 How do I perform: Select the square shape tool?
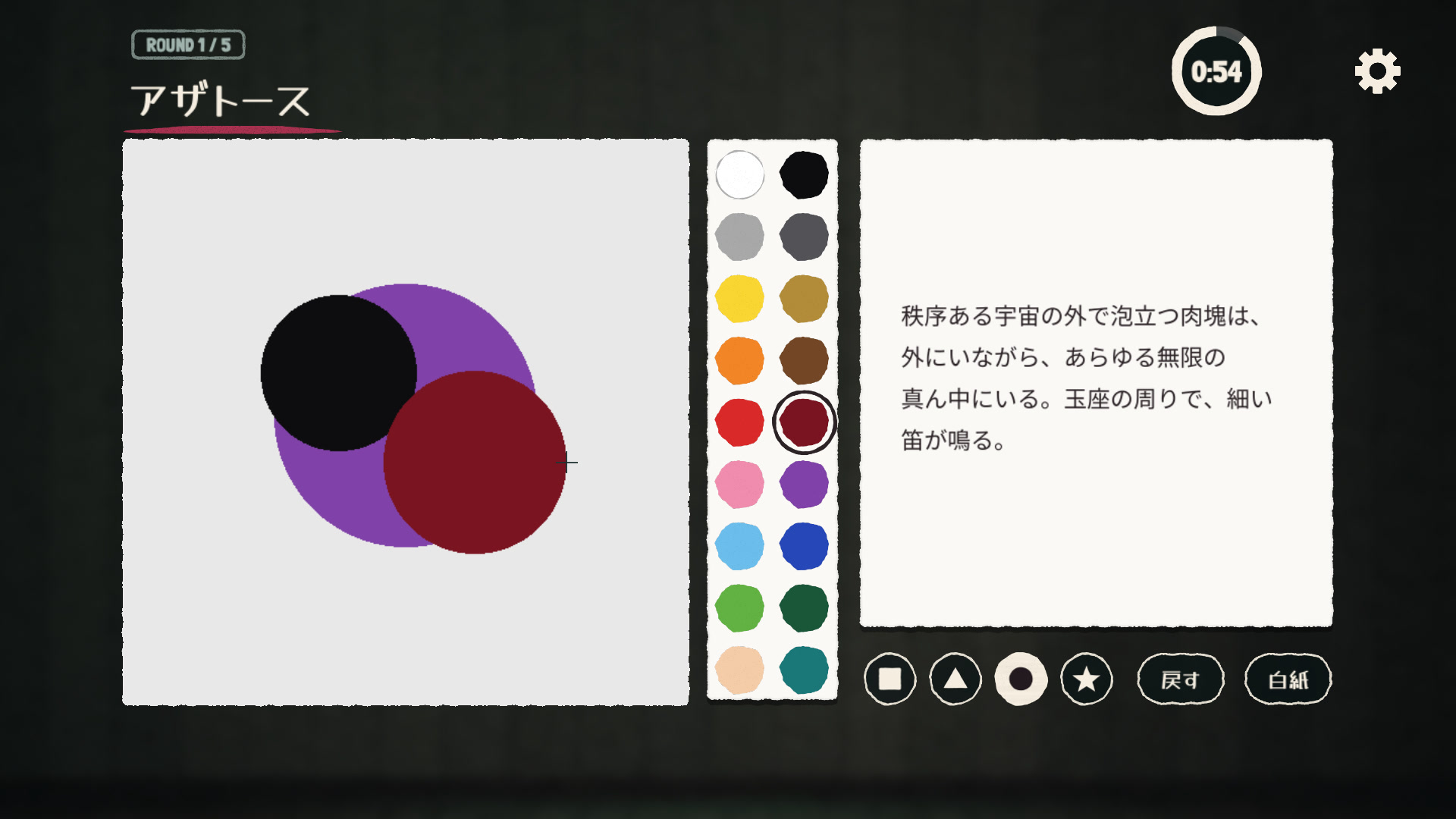(x=890, y=679)
